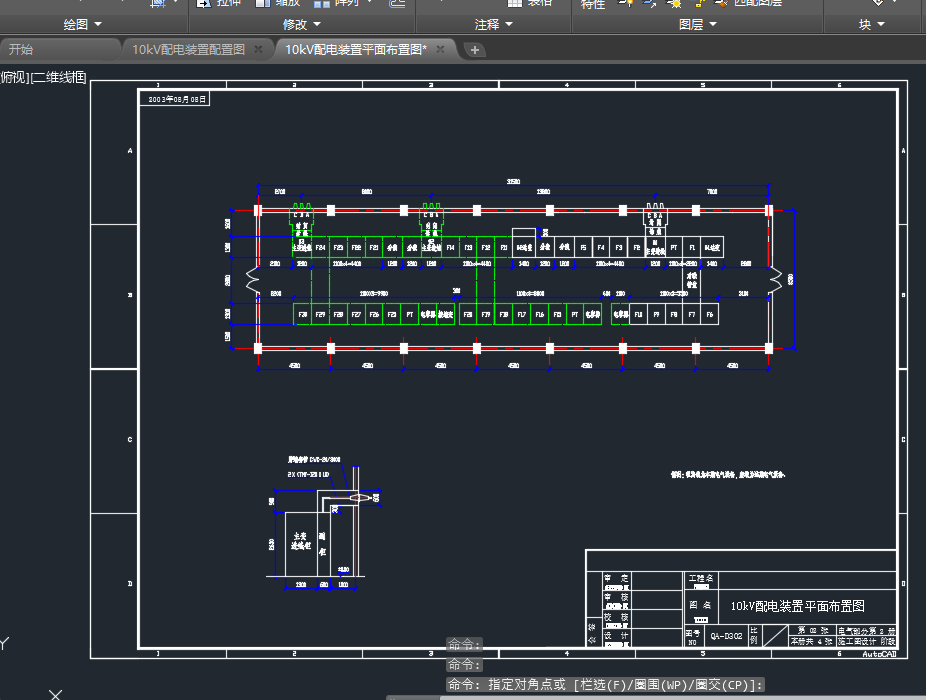926x700 pixels.
Task: Expand the 块 panel flyout
Action: (x=872, y=24)
